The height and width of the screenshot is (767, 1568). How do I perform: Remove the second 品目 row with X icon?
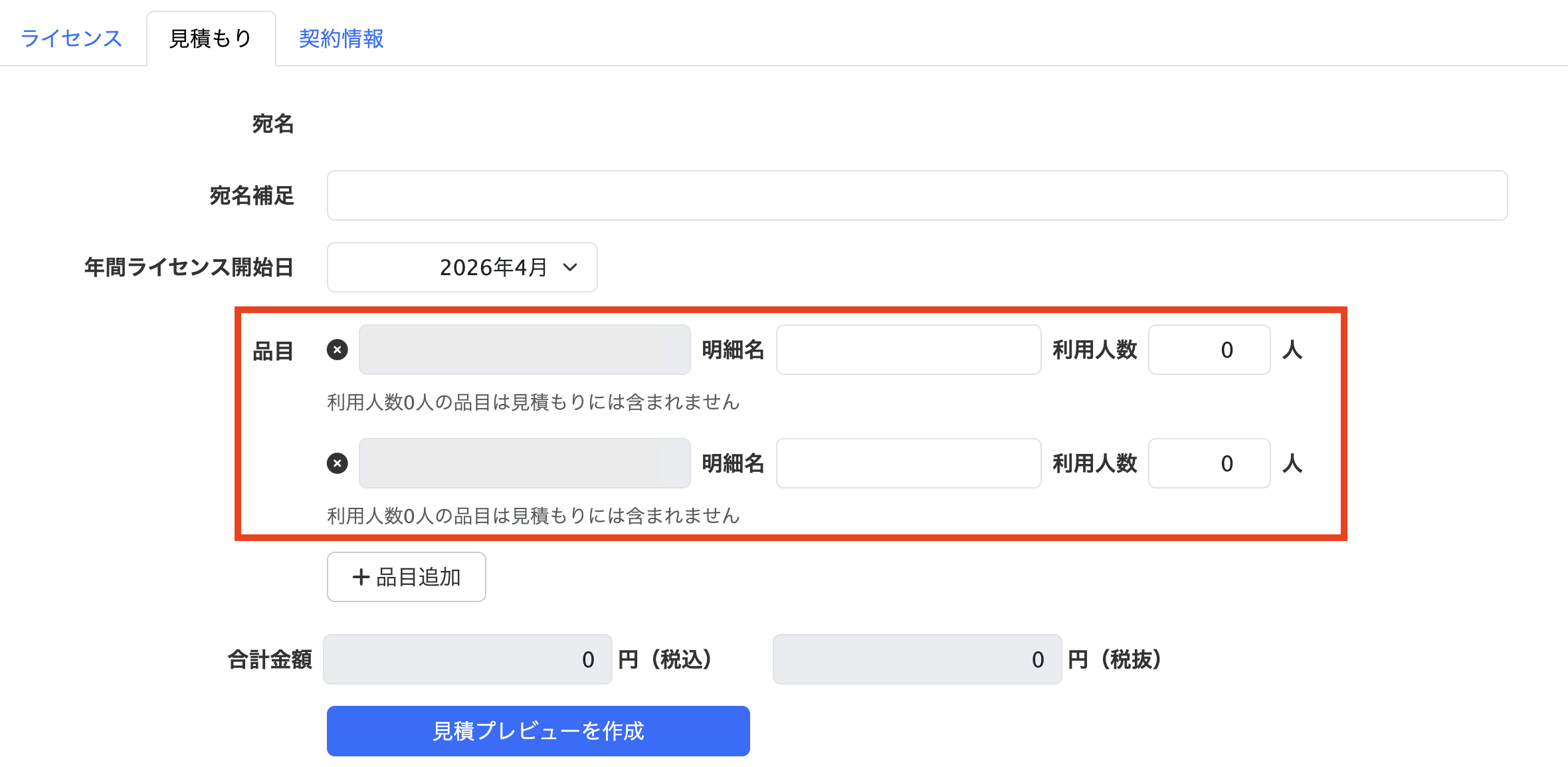[338, 463]
